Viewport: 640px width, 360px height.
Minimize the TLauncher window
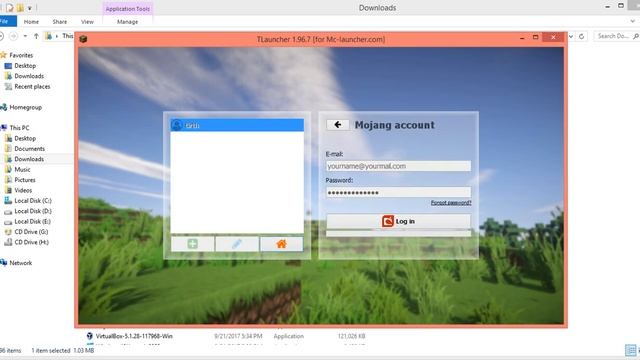522,38
